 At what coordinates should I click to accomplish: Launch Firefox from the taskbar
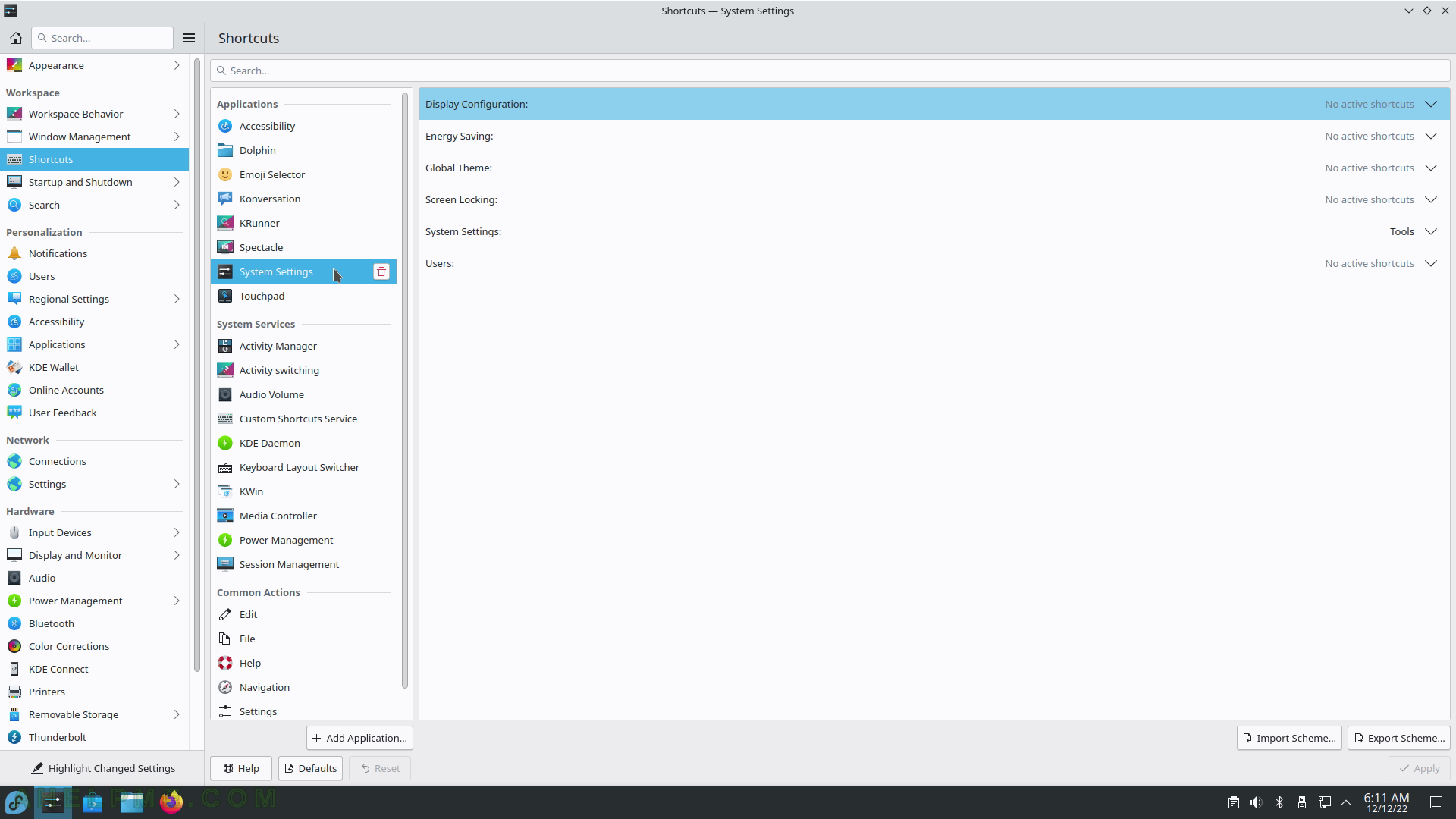click(171, 802)
